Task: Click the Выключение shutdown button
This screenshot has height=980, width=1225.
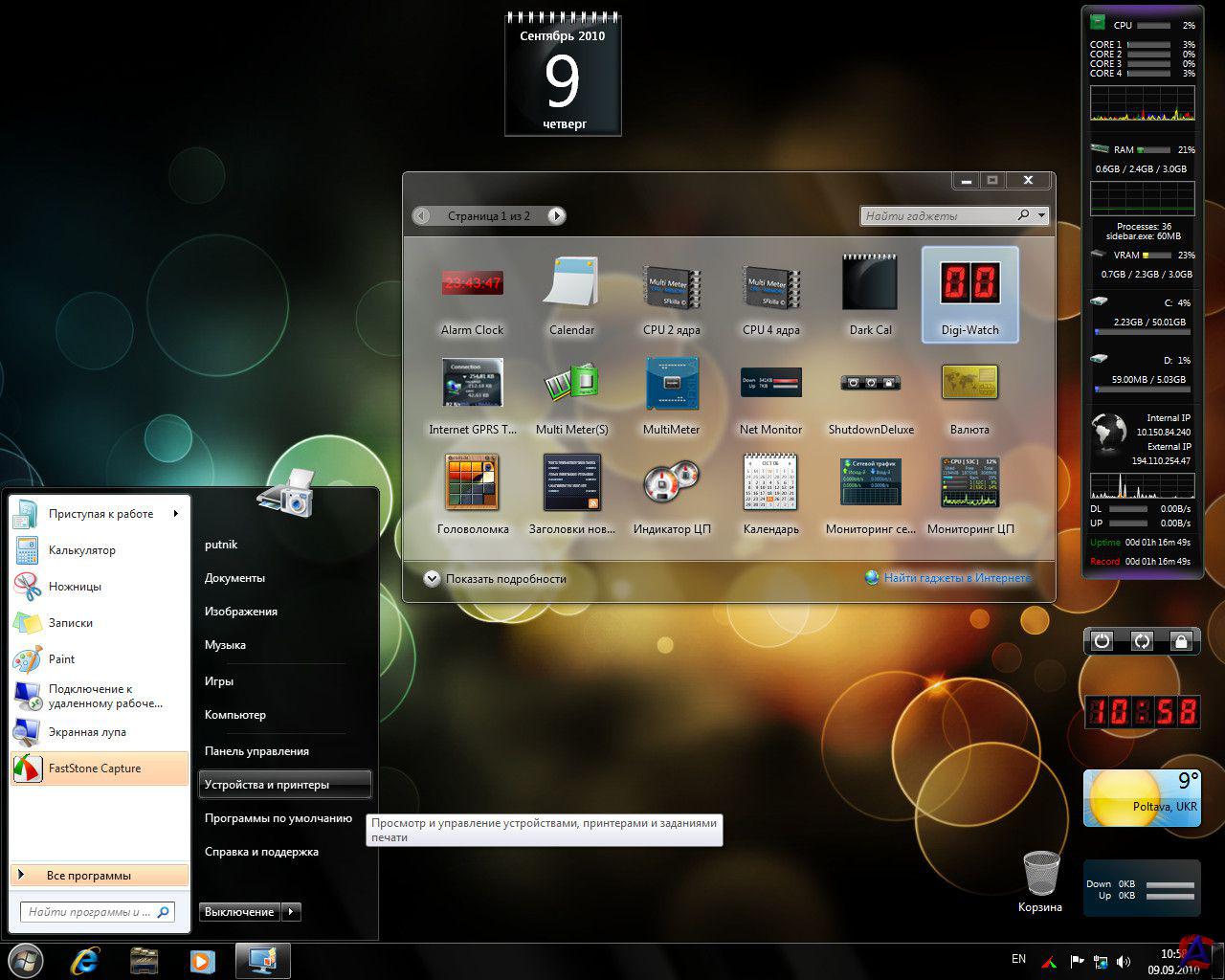Action: coord(239,912)
